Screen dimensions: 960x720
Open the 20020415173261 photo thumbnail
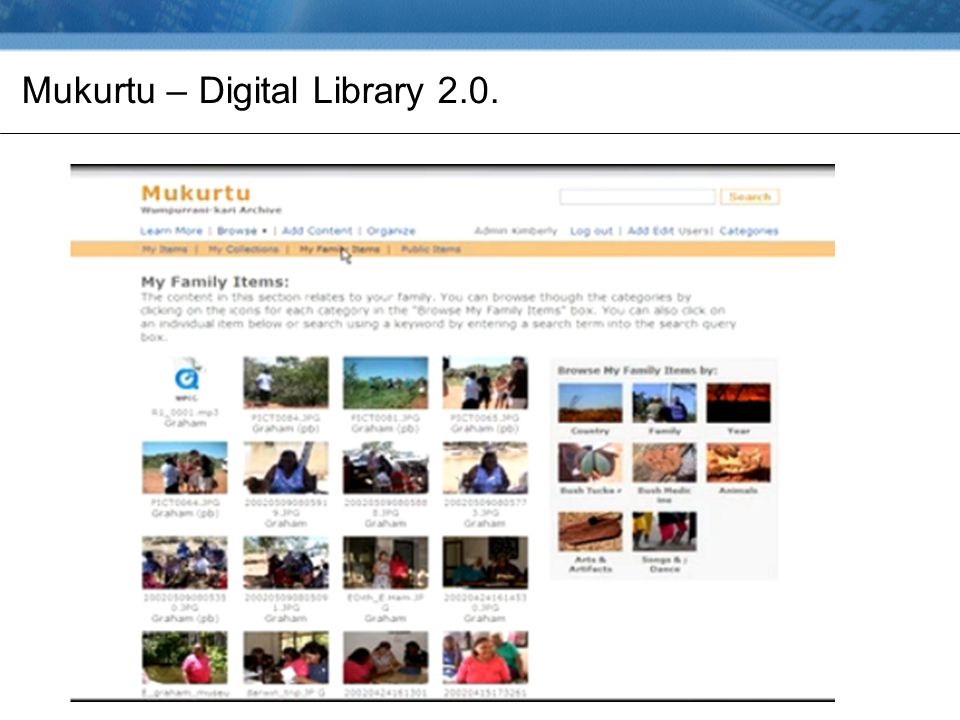[x=485, y=658]
